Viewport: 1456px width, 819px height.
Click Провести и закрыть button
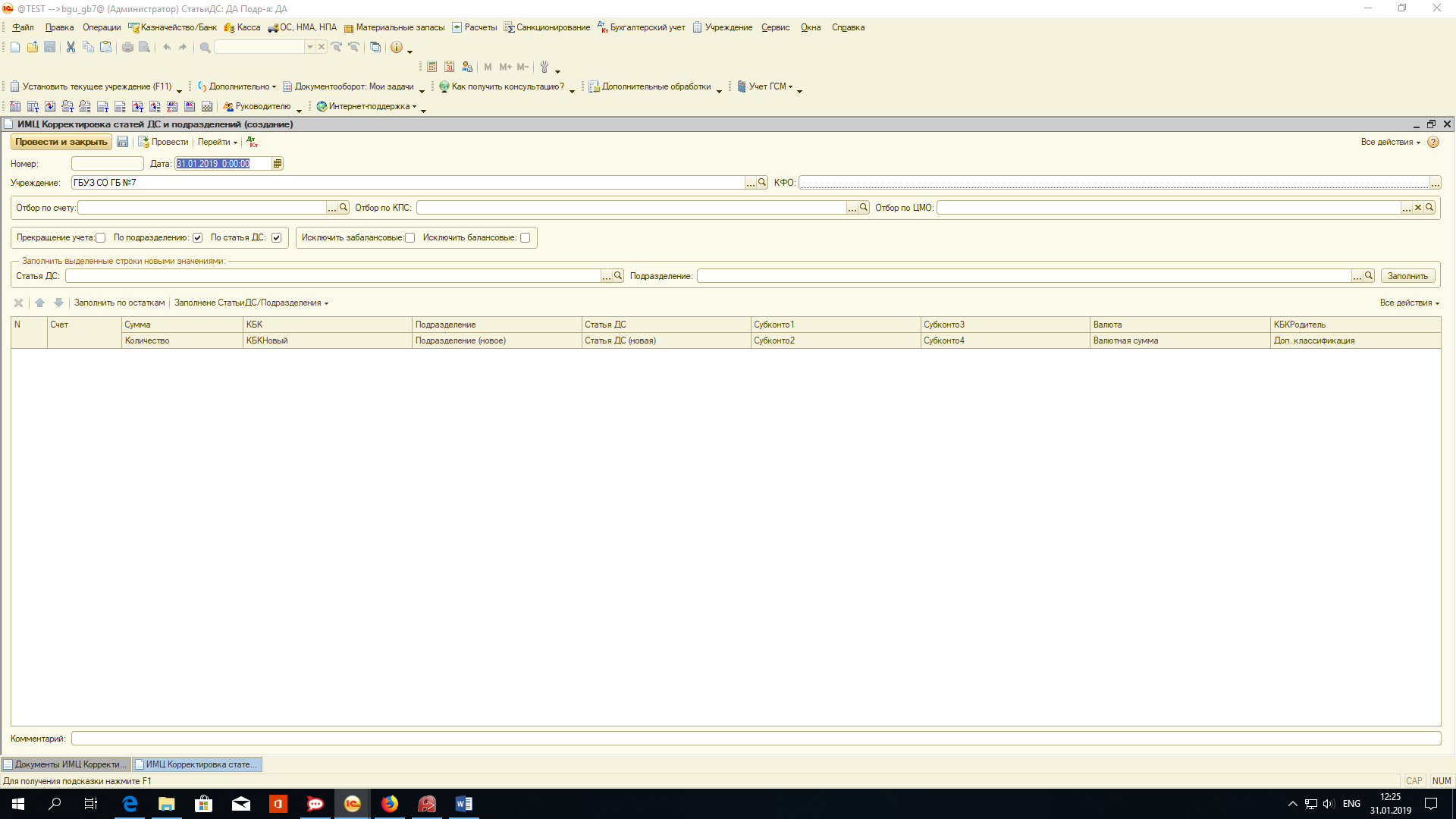[61, 142]
